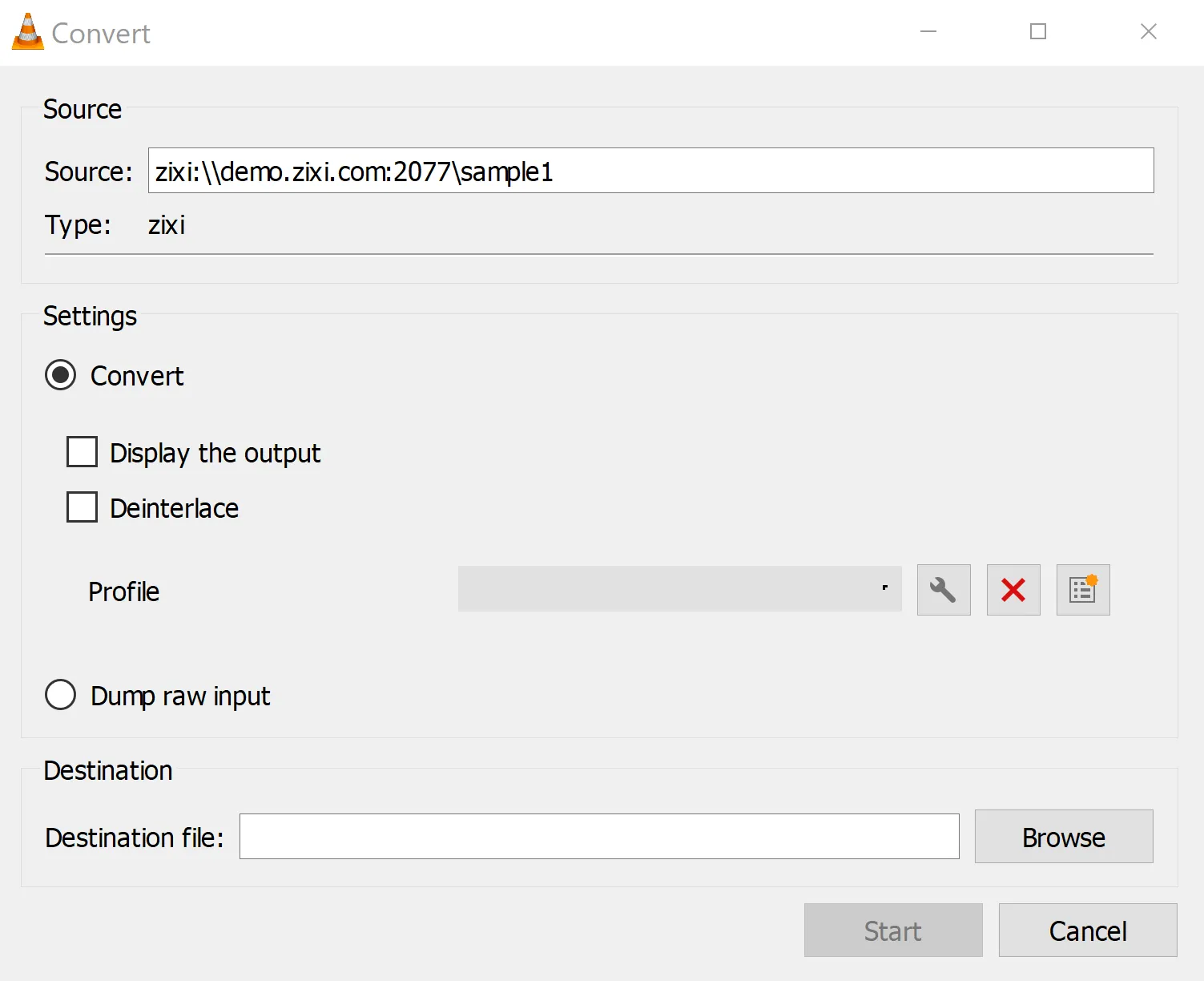Click the Start button

tap(893, 931)
